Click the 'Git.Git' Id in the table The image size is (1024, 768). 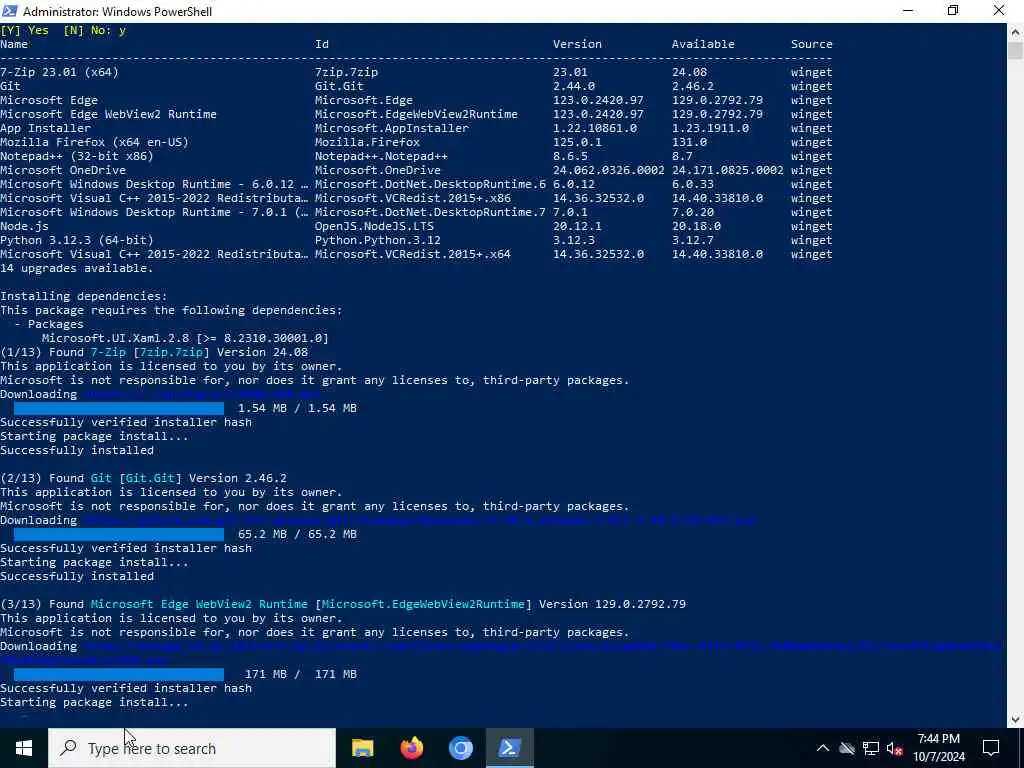[x=339, y=86]
